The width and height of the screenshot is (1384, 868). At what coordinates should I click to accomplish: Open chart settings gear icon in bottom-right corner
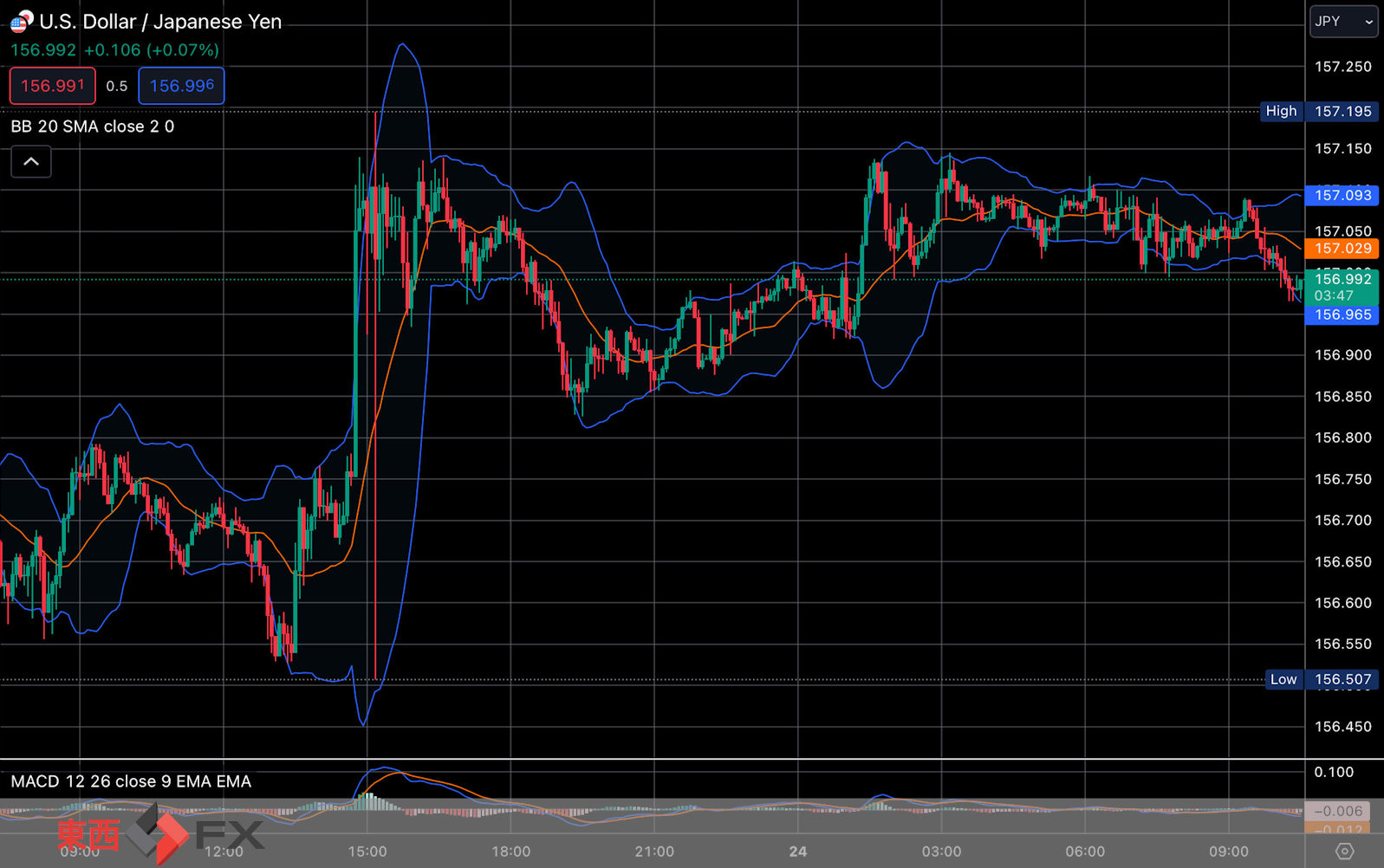[1344, 852]
